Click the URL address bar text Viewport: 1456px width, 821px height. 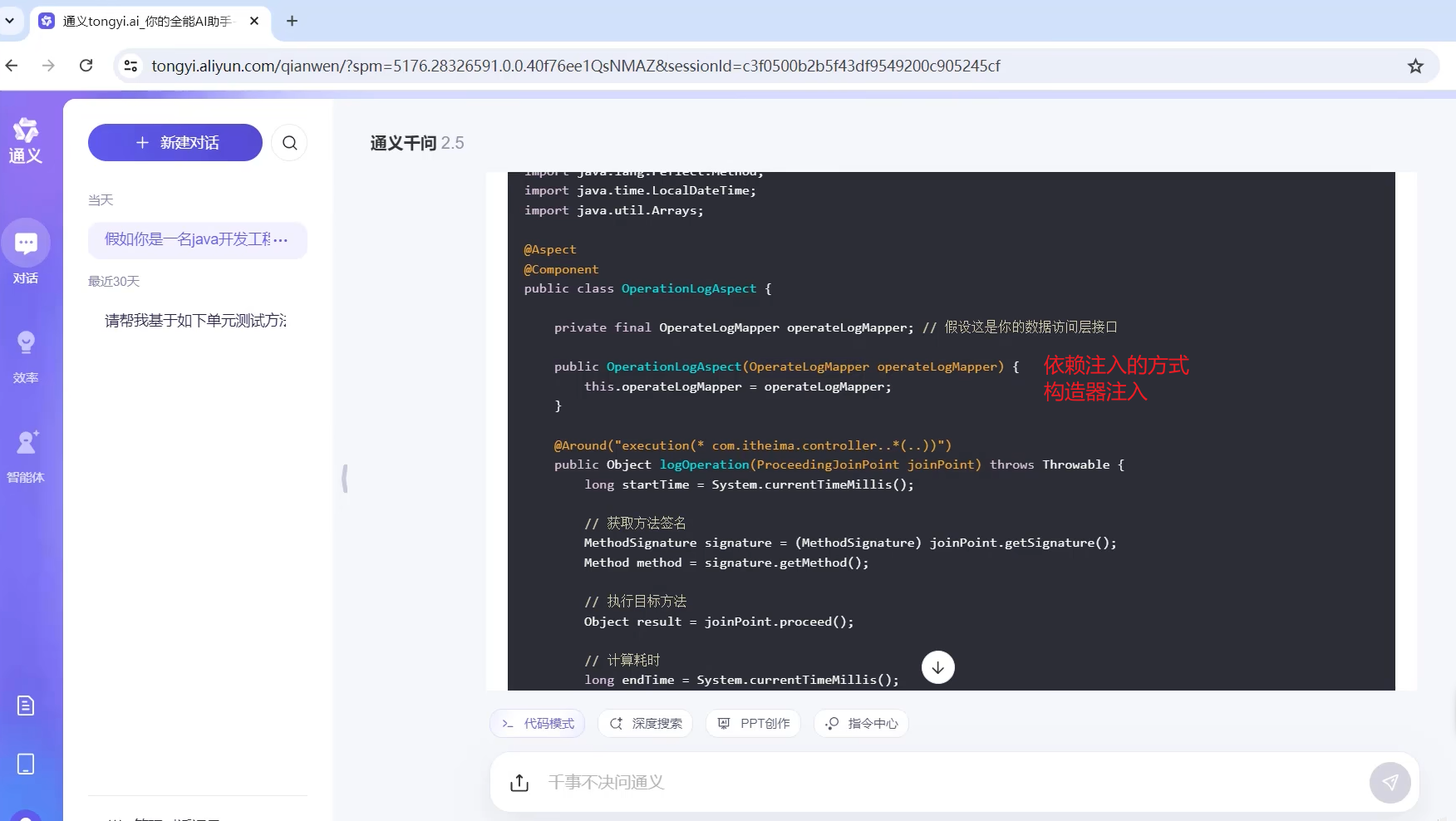(x=576, y=66)
